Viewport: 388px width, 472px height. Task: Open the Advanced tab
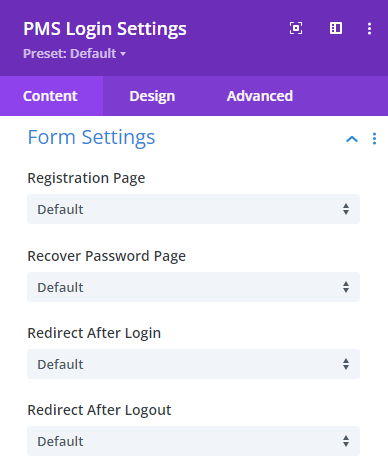tap(260, 96)
